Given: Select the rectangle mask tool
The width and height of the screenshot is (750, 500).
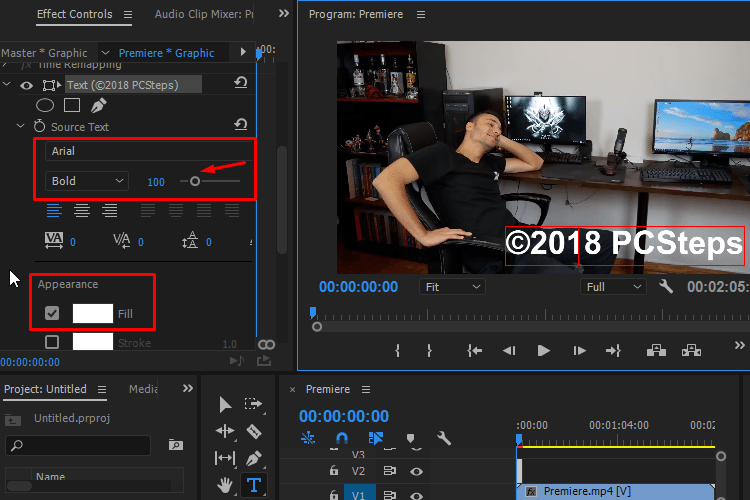Looking at the screenshot, I should [72, 105].
